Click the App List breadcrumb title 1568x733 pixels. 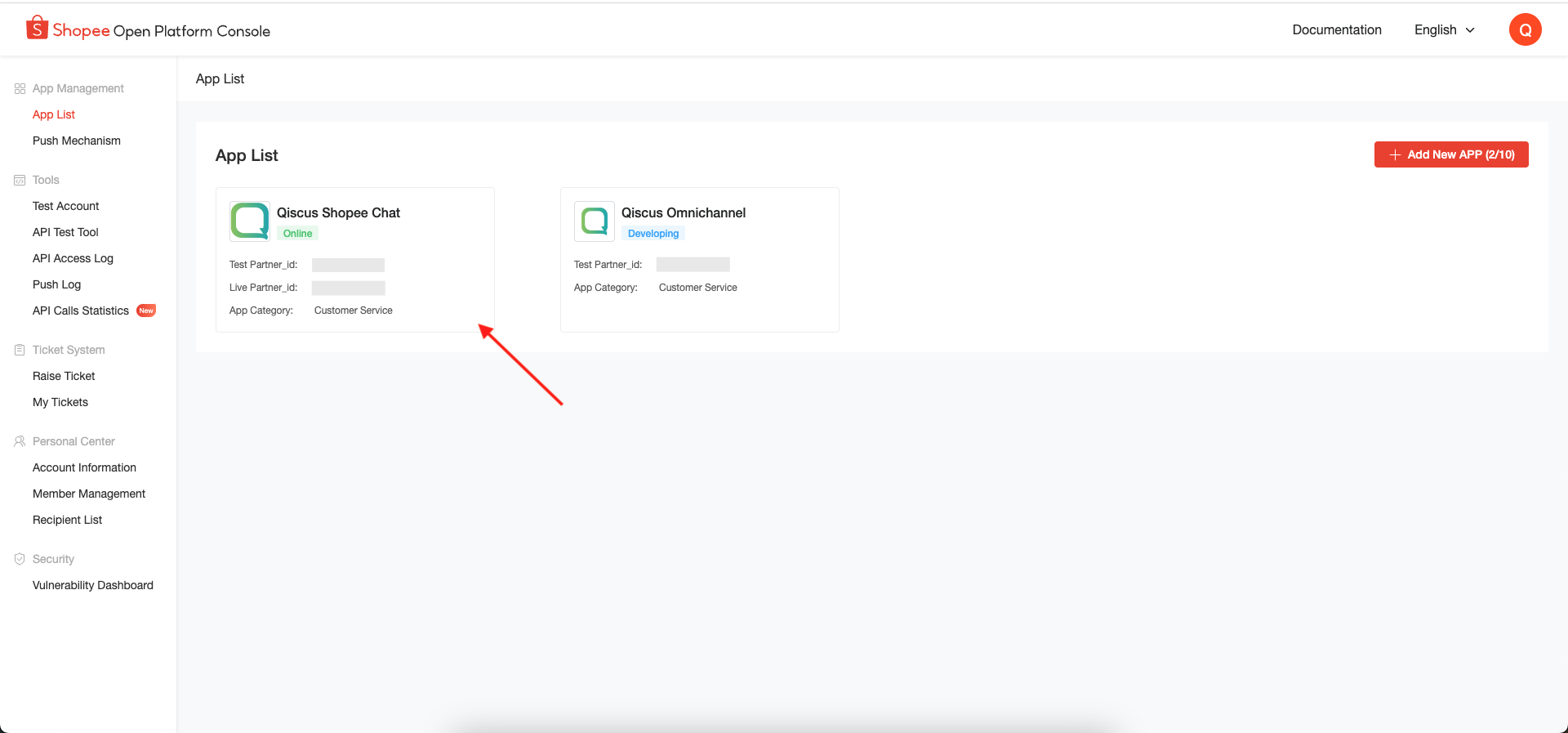pos(220,78)
